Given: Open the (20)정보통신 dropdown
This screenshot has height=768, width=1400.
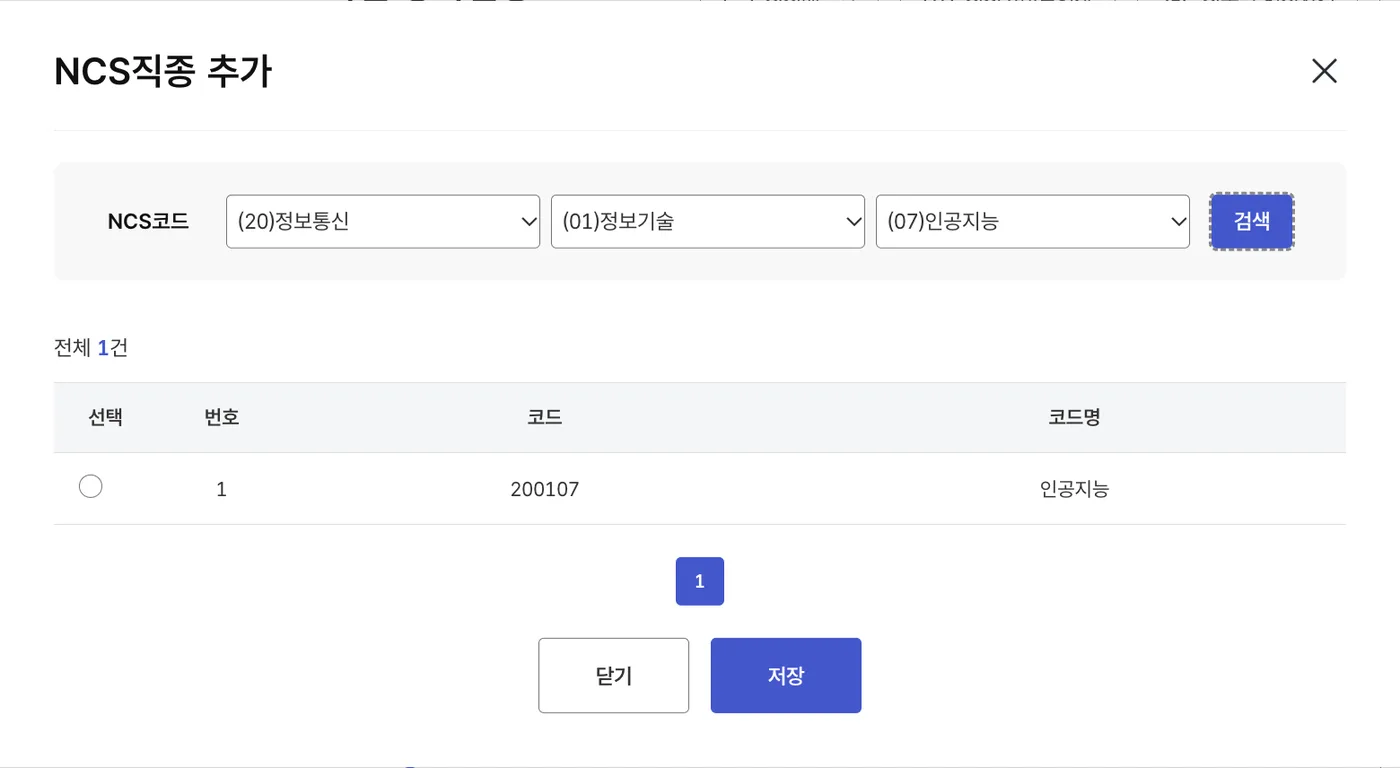Looking at the screenshot, I should pos(383,221).
